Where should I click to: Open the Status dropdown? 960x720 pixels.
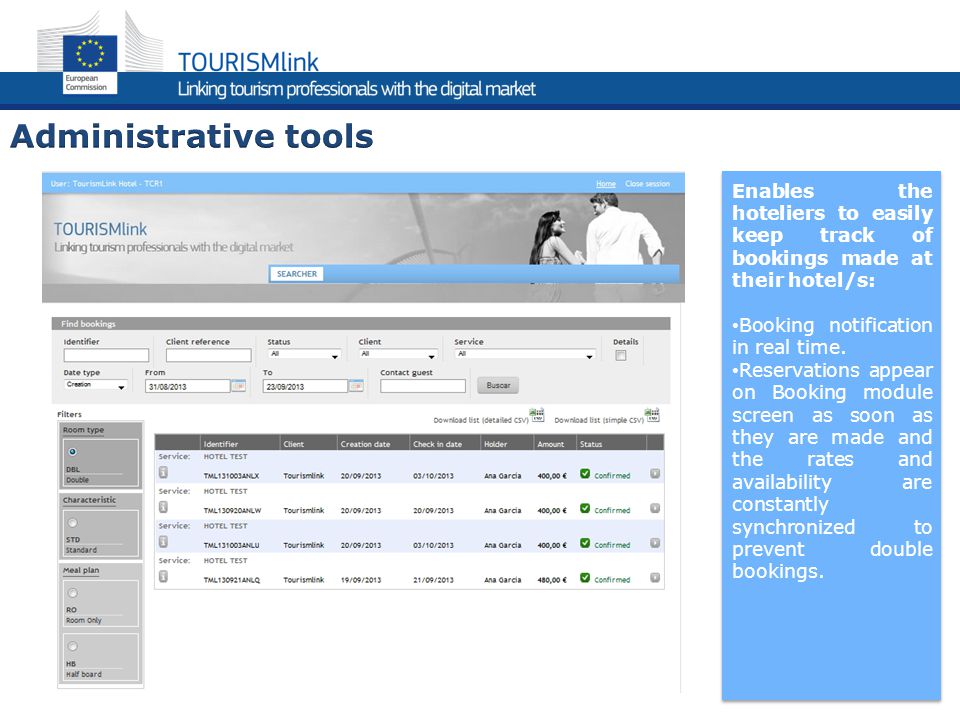click(304, 354)
